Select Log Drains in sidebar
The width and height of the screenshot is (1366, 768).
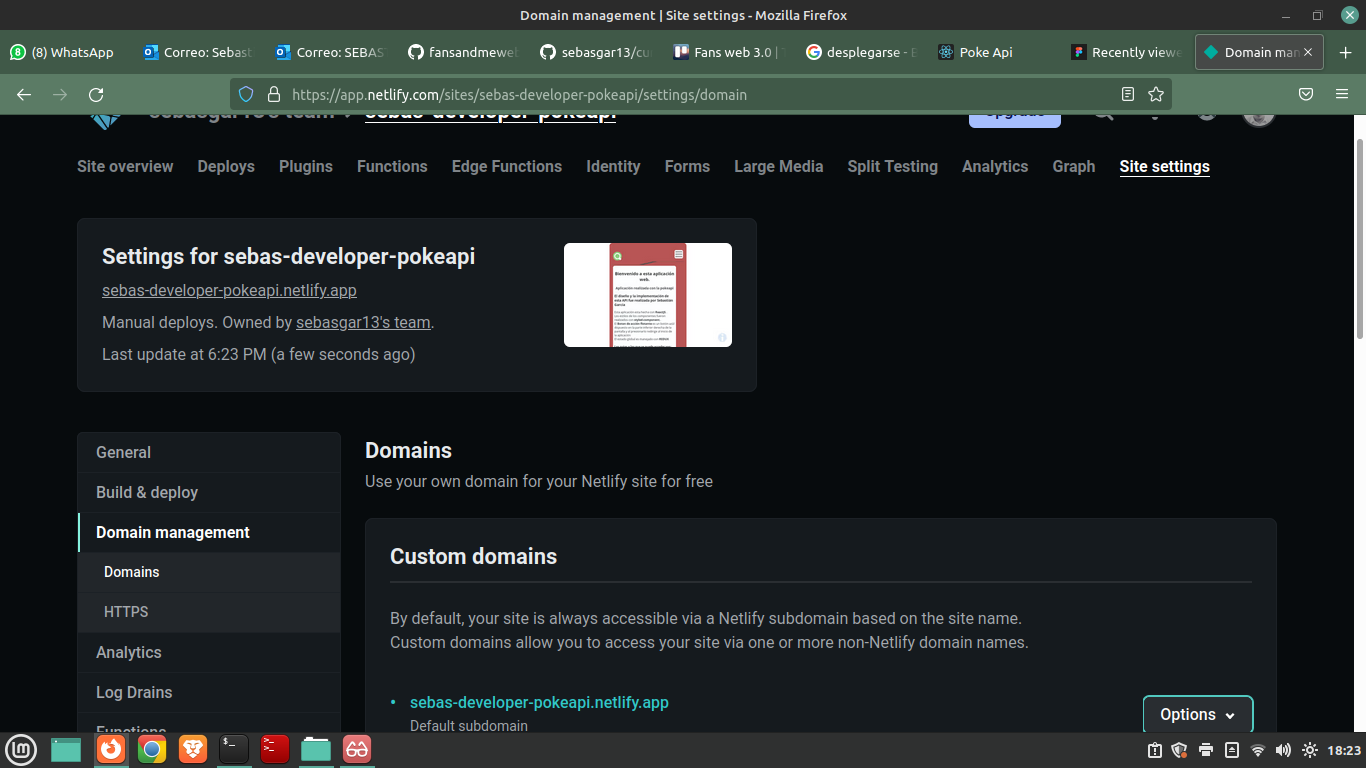(x=209, y=692)
